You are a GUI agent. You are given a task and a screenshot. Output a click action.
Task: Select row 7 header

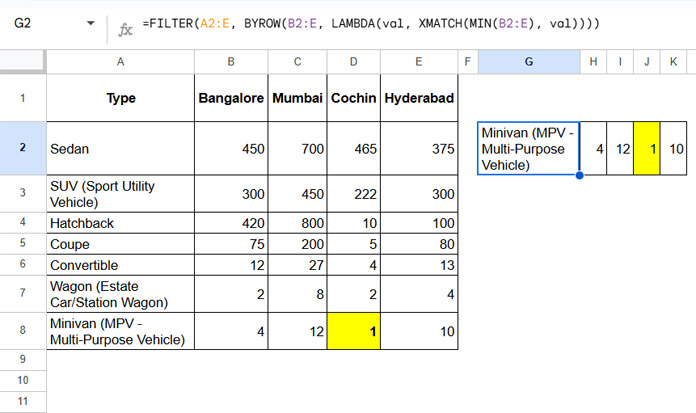(23, 294)
